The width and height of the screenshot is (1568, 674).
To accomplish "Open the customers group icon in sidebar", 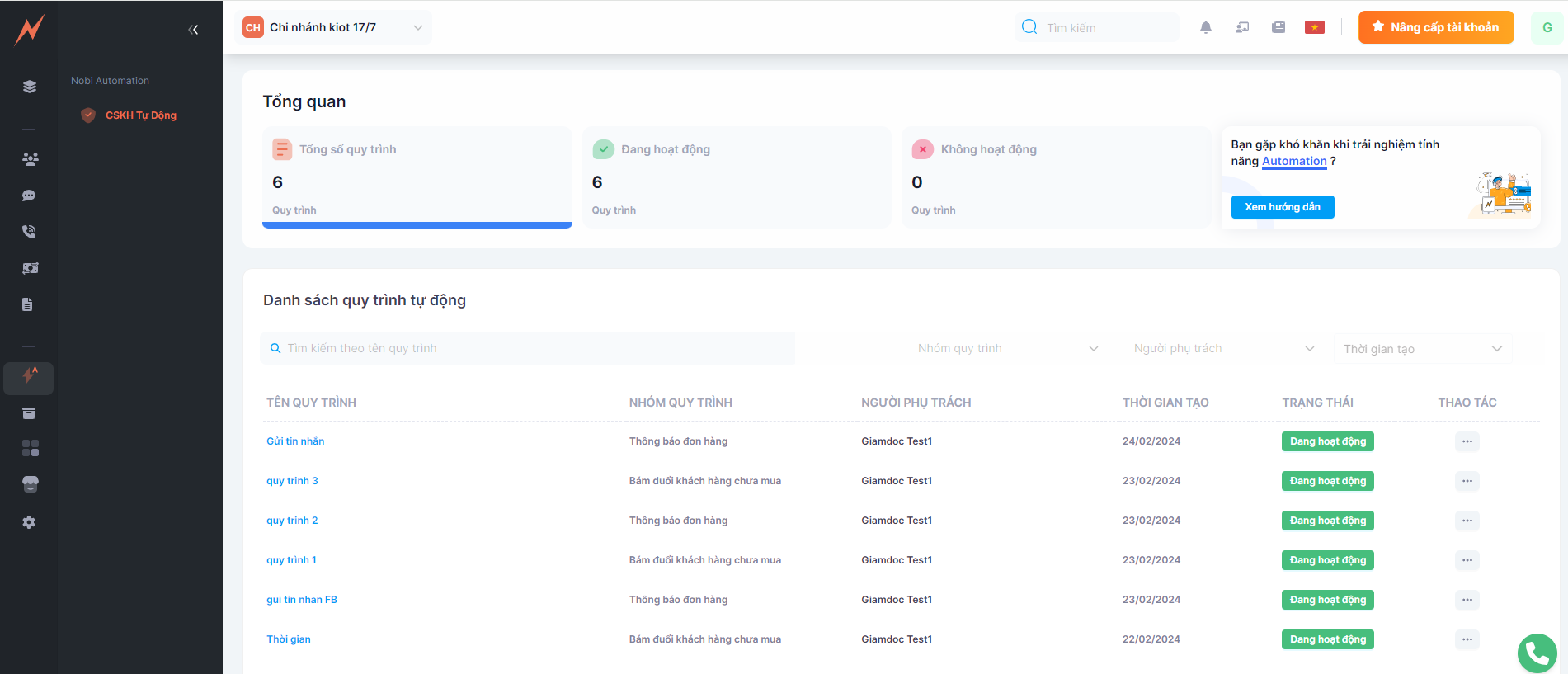I will (30, 159).
